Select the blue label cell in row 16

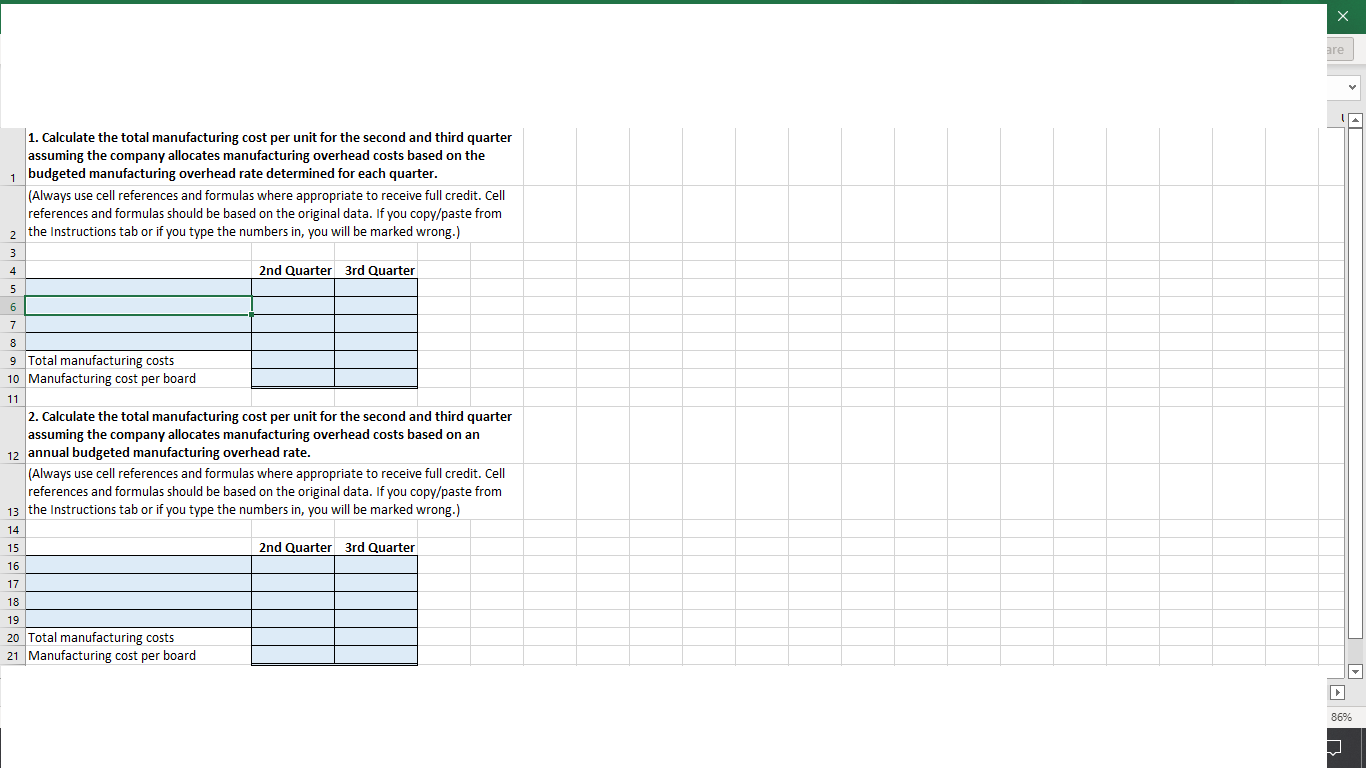tap(138, 565)
